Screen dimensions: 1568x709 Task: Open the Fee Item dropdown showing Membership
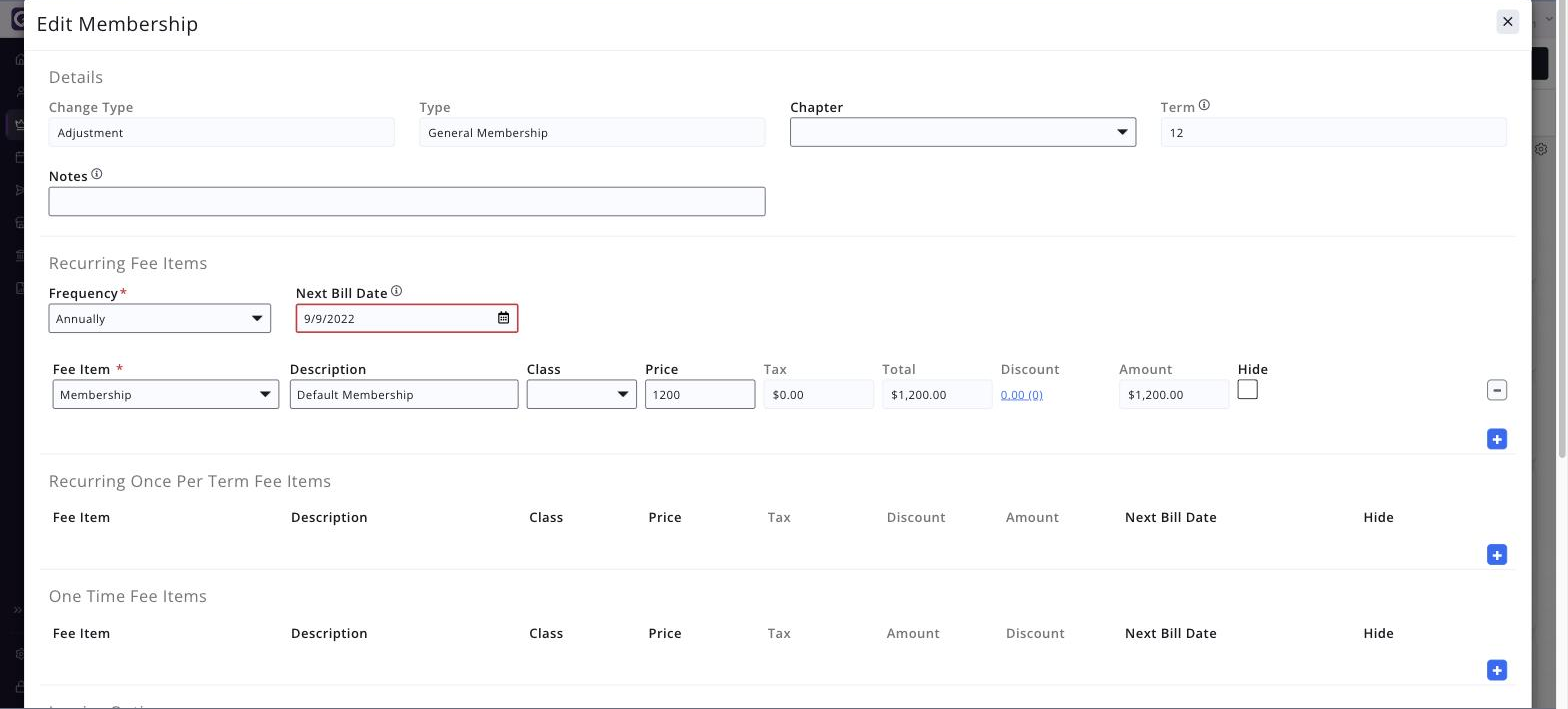(x=166, y=394)
